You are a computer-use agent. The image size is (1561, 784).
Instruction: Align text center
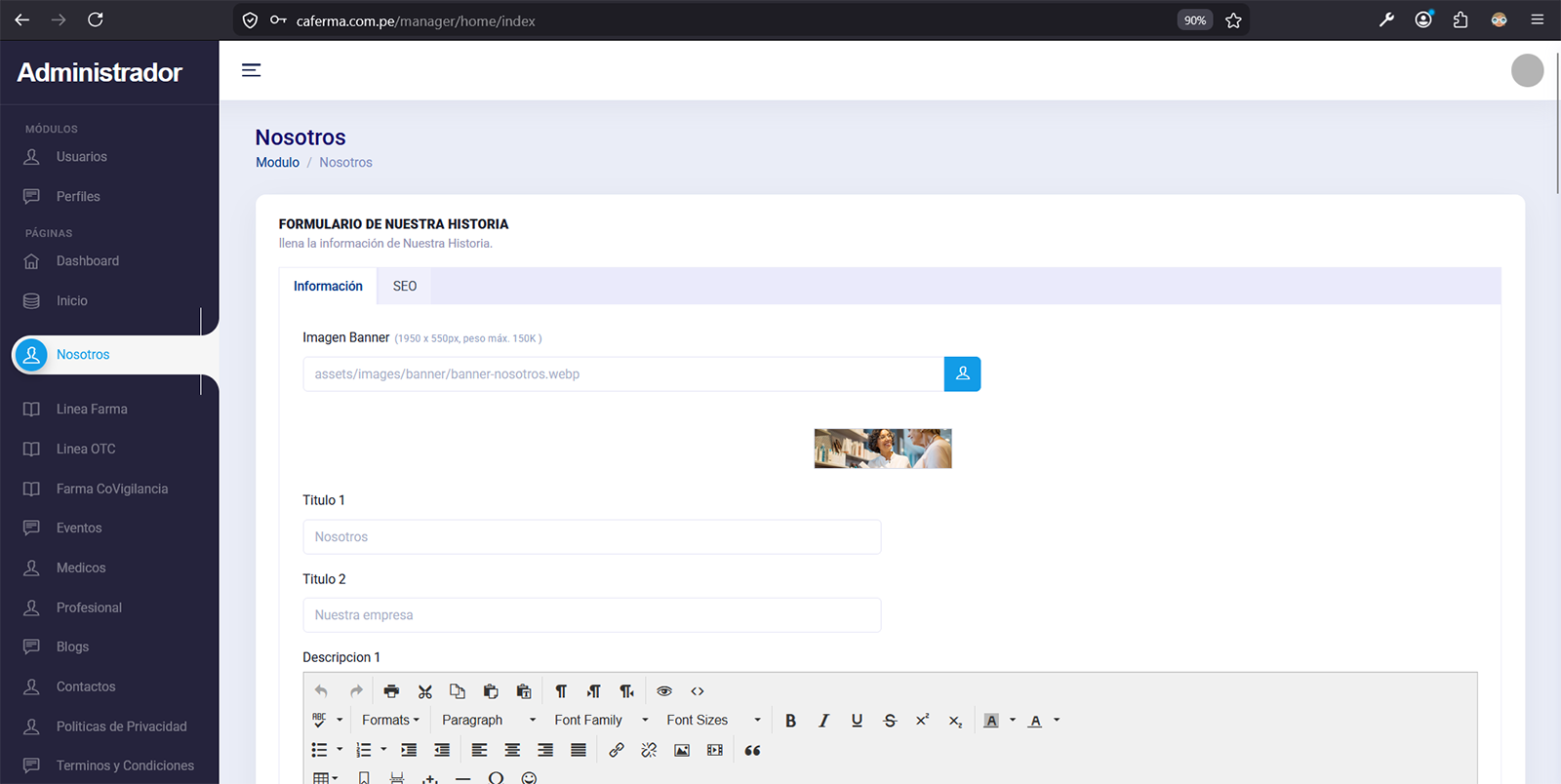[512, 750]
